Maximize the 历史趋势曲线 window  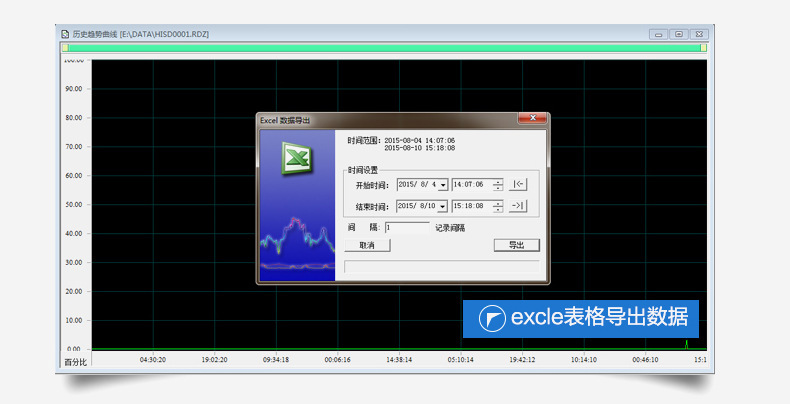[679, 34]
